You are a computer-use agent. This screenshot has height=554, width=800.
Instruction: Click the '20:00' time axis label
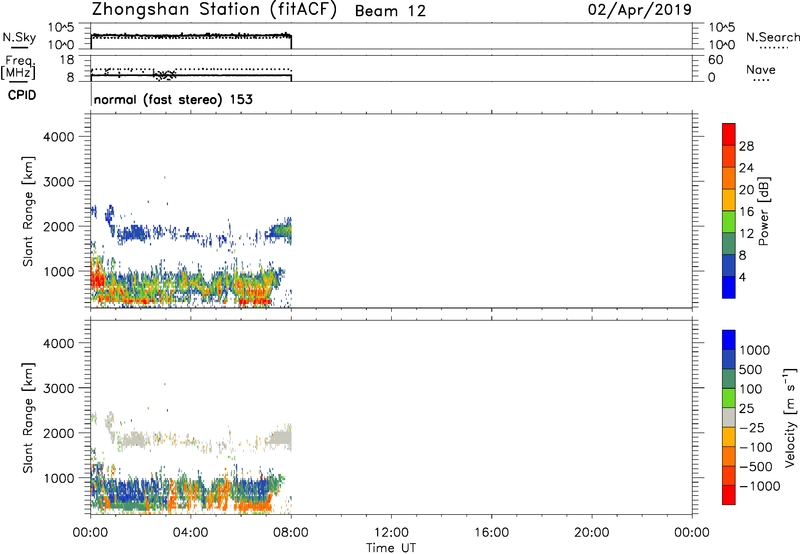pyautogui.click(x=591, y=533)
